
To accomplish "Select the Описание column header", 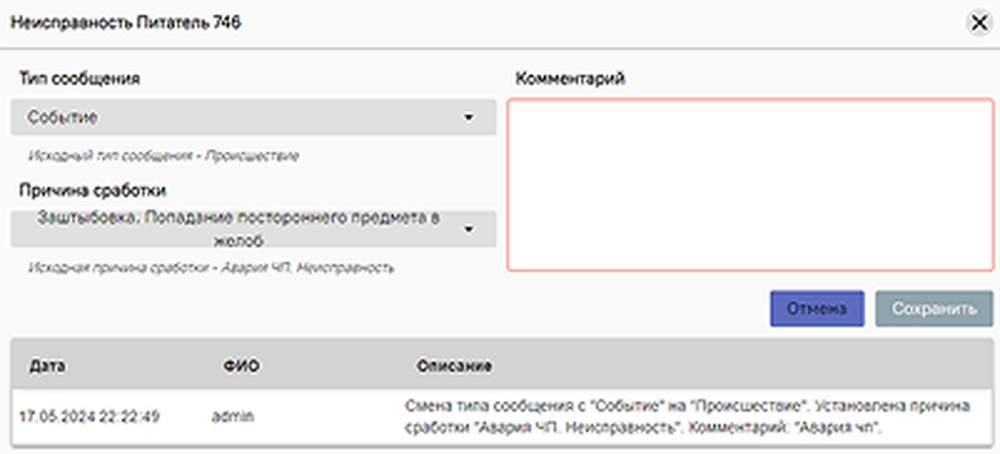I will tap(454, 366).
